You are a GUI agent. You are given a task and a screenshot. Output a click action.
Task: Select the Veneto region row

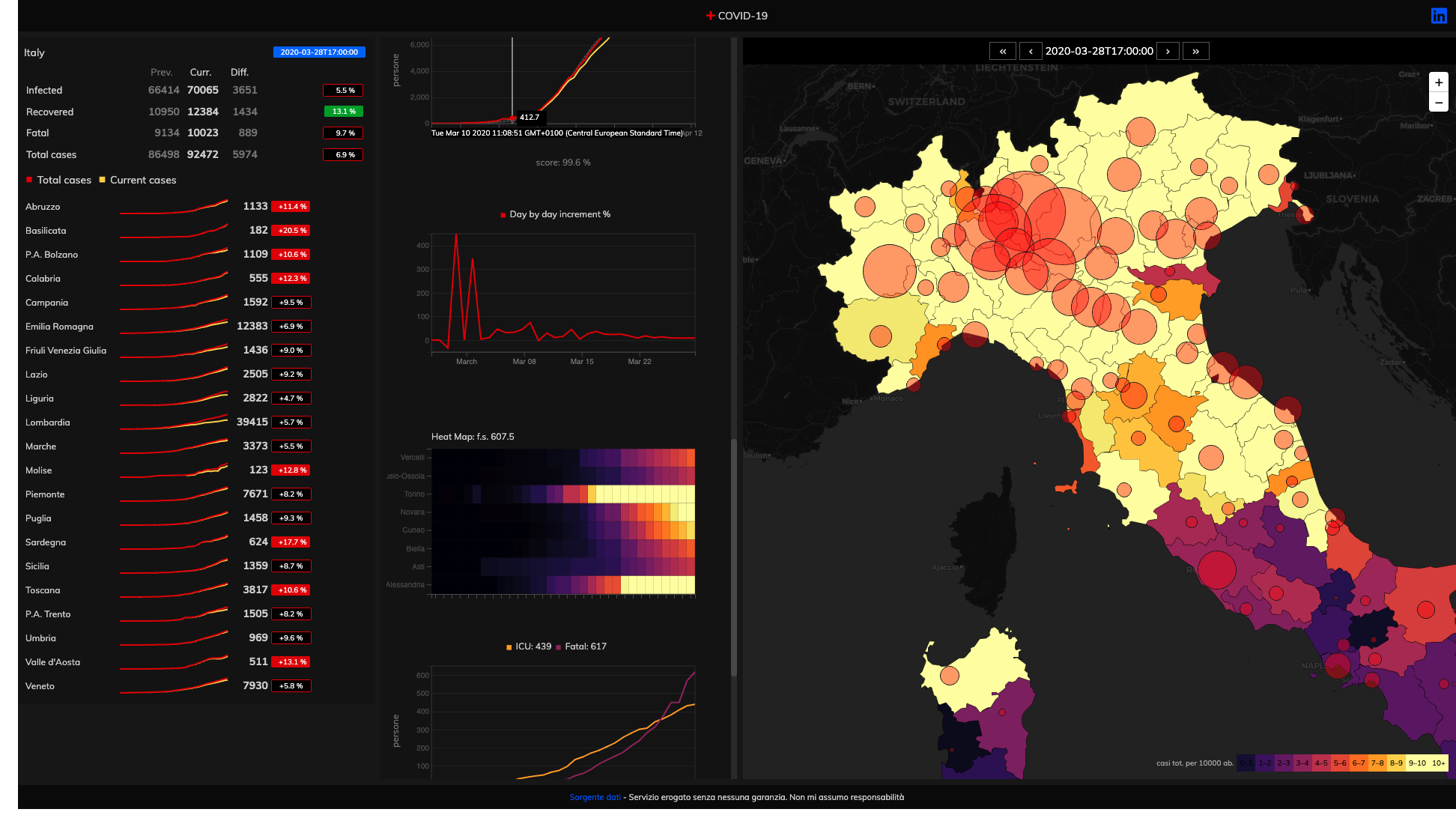click(40, 686)
